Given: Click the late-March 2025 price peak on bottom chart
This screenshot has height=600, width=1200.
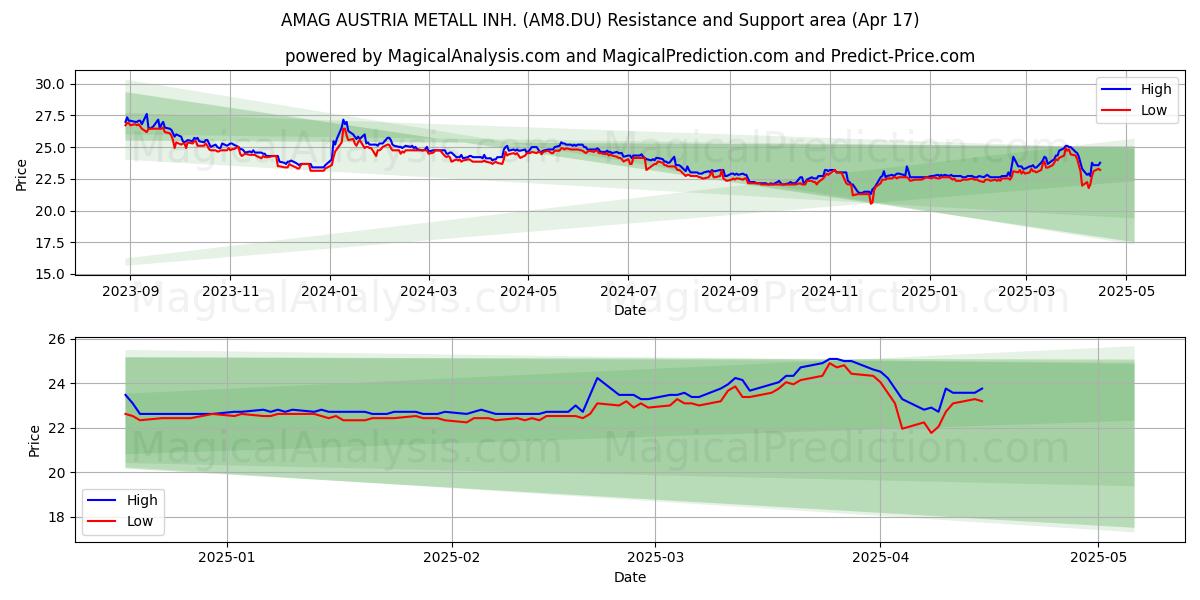Looking at the screenshot, I should [x=832, y=359].
